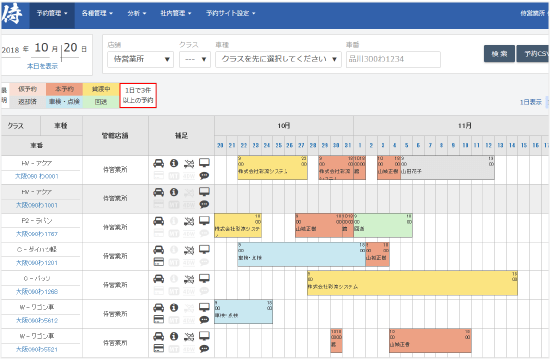Open the green 回送 bar in the わ1767 row
Viewport: 550px width, 360px height.
click(383, 225)
